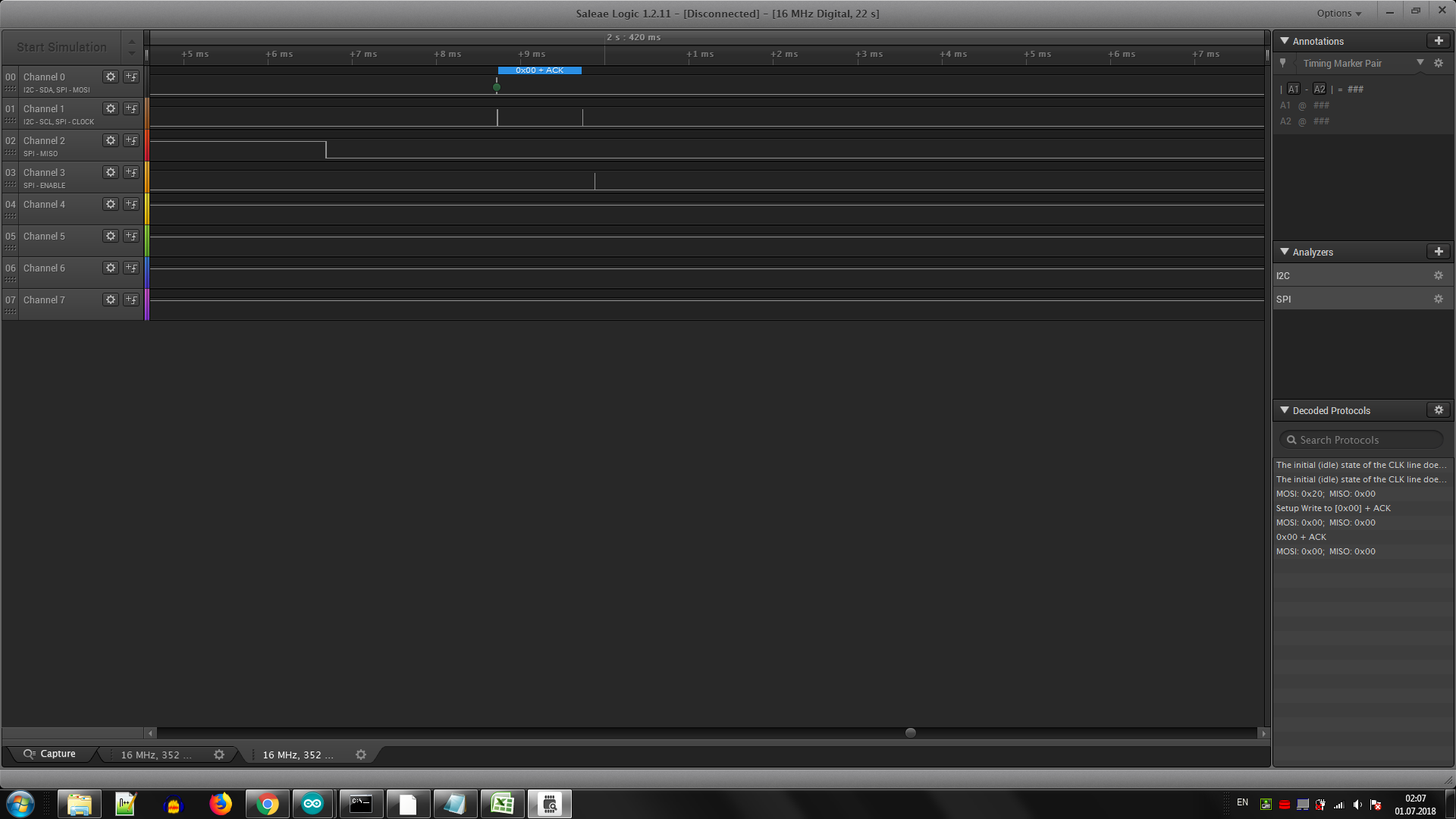Toggle Channel 4 trigger edge setting
1456x819 pixels.
coord(131,204)
